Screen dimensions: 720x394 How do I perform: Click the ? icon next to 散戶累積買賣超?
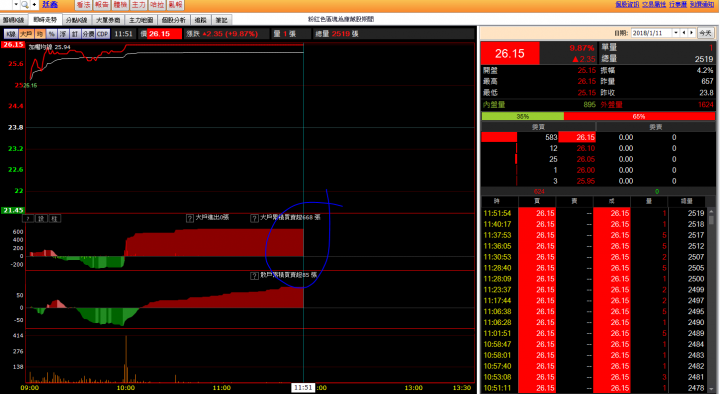click(254, 276)
